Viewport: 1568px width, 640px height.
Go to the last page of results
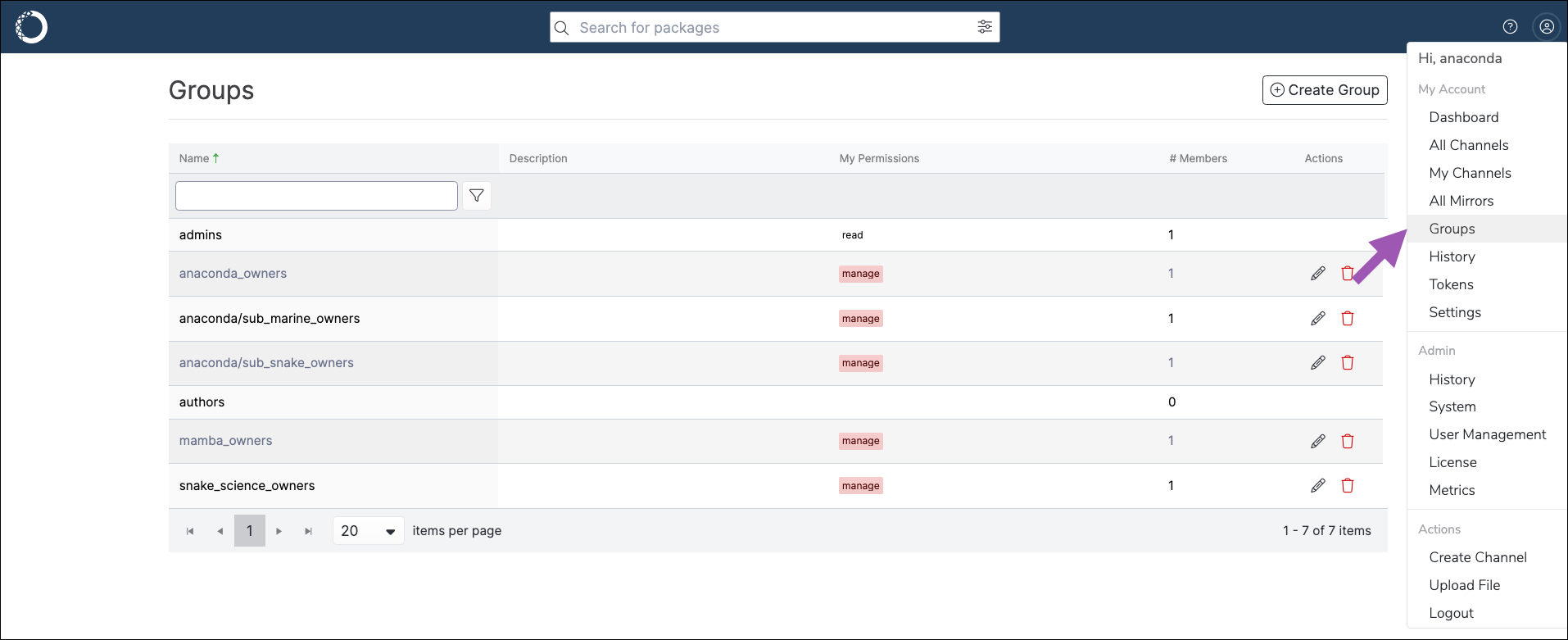[309, 531]
